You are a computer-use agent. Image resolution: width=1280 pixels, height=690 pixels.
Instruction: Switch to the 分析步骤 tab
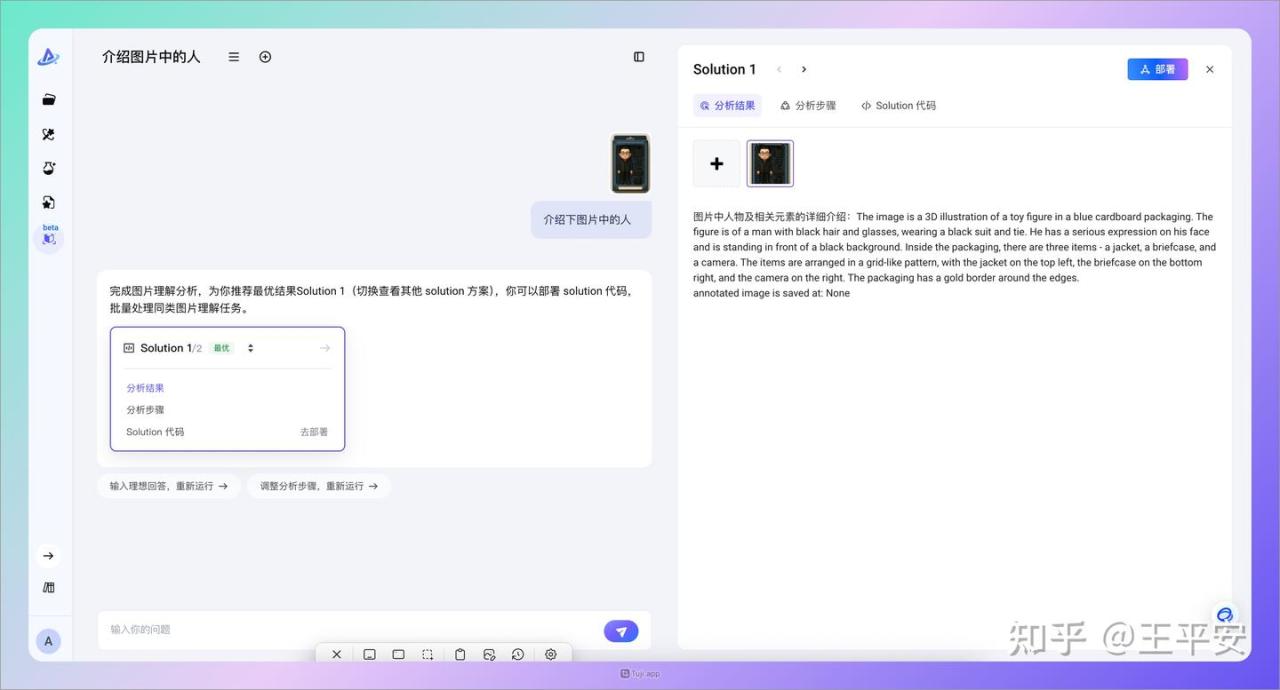808,105
